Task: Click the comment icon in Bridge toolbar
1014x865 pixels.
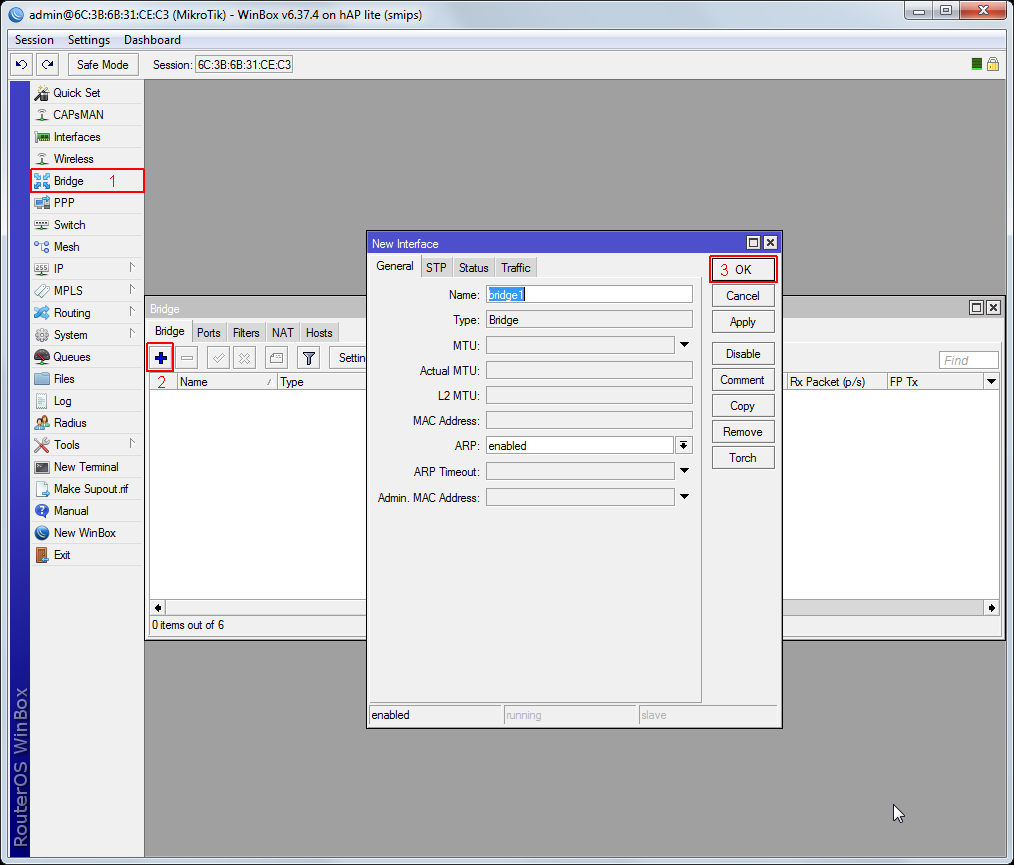Action: tap(277, 357)
